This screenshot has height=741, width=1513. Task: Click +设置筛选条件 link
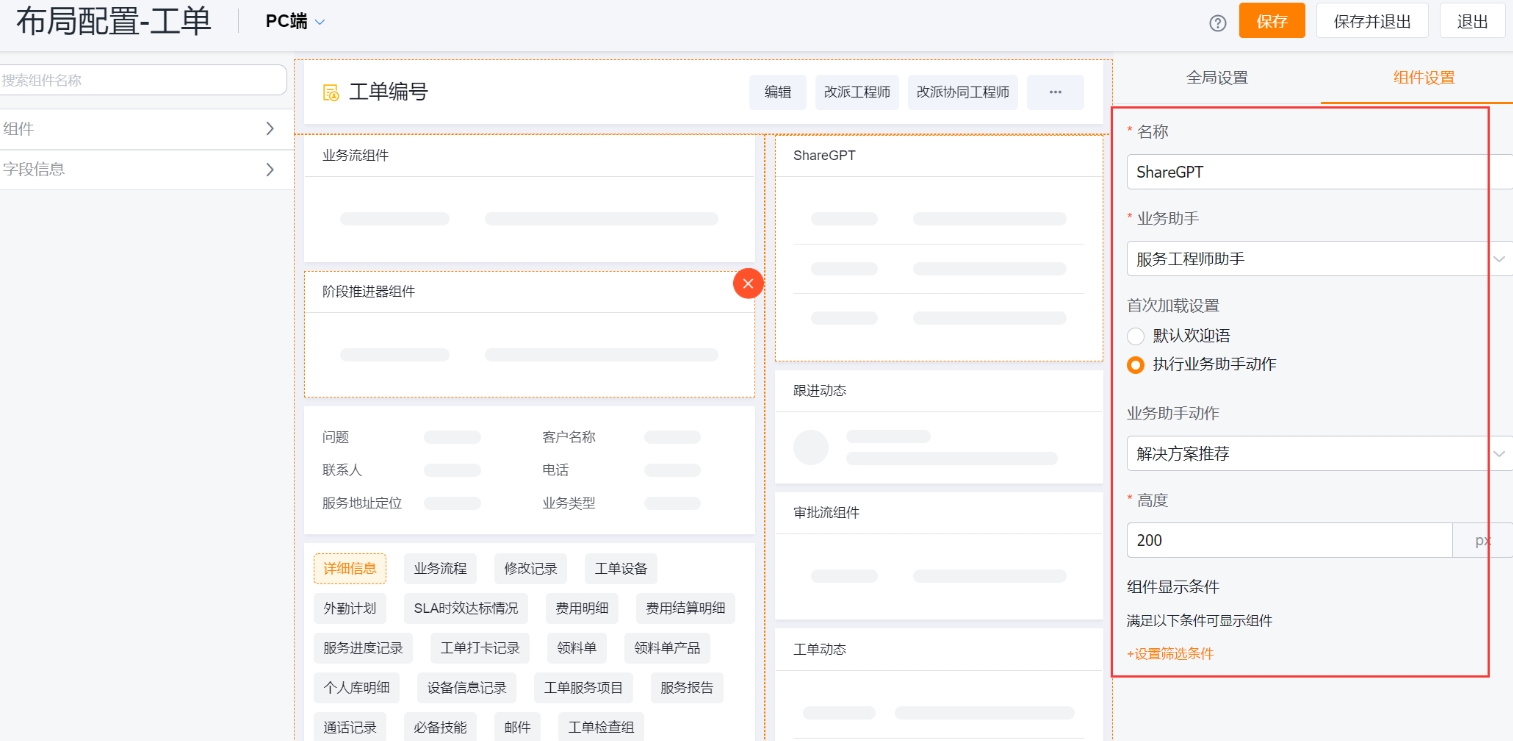(1170, 653)
